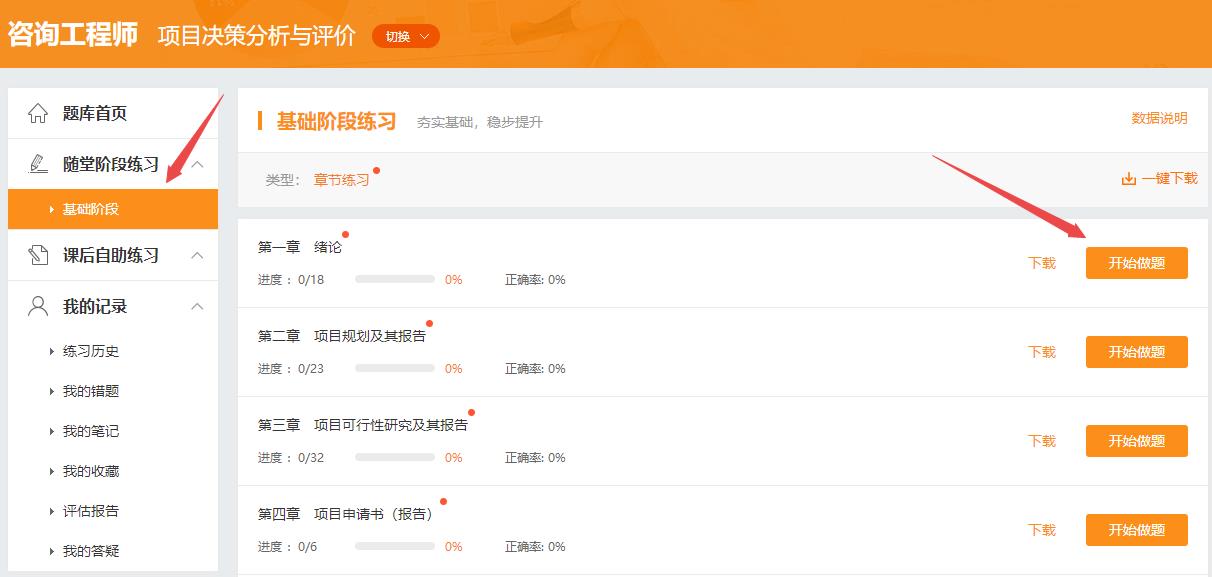
Task: Click the house icon beside 题库首页
Action: [38, 113]
